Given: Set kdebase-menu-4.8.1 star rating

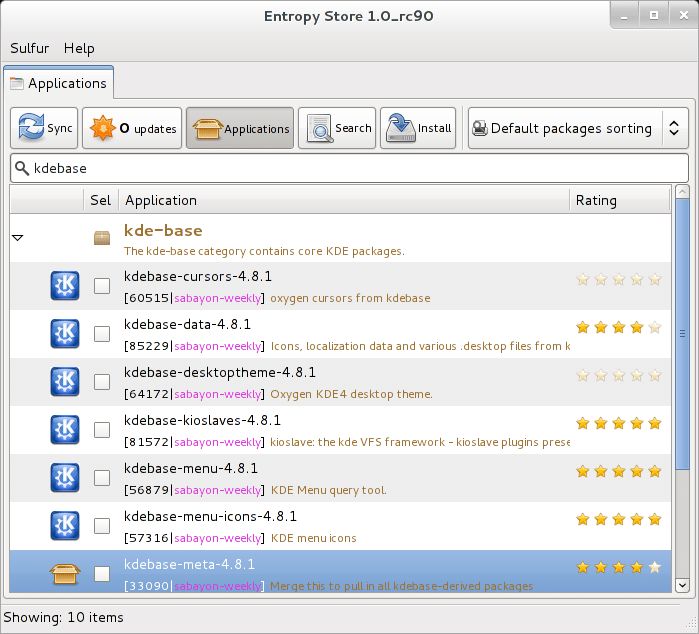Looking at the screenshot, I should [x=618, y=471].
